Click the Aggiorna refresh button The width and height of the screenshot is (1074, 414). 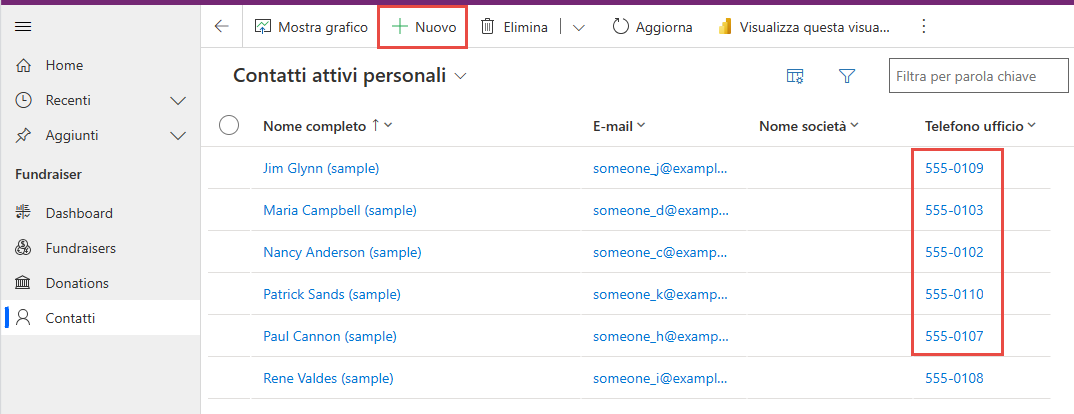pyautogui.click(x=652, y=27)
